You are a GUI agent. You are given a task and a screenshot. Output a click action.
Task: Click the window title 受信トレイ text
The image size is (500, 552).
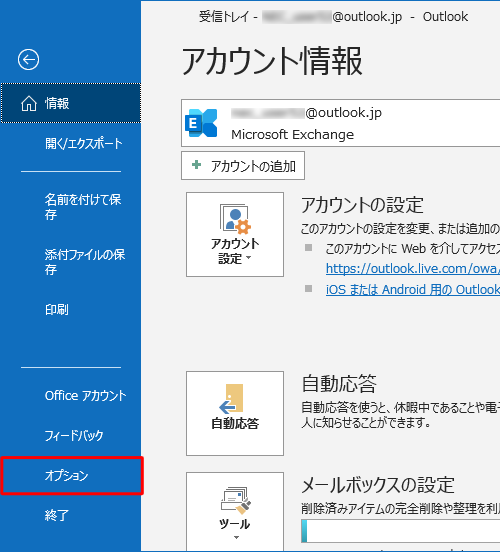(224, 17)
